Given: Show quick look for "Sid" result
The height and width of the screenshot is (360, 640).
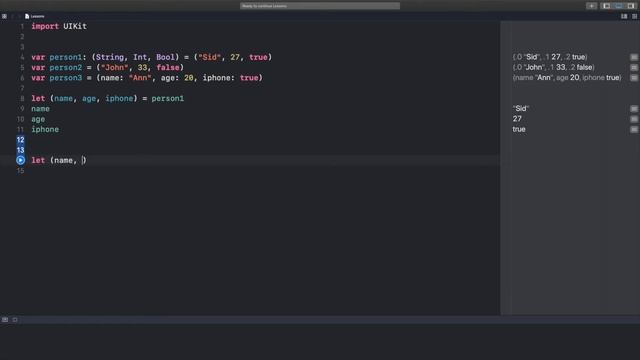Looking at the screenshot, I should 634,109.
